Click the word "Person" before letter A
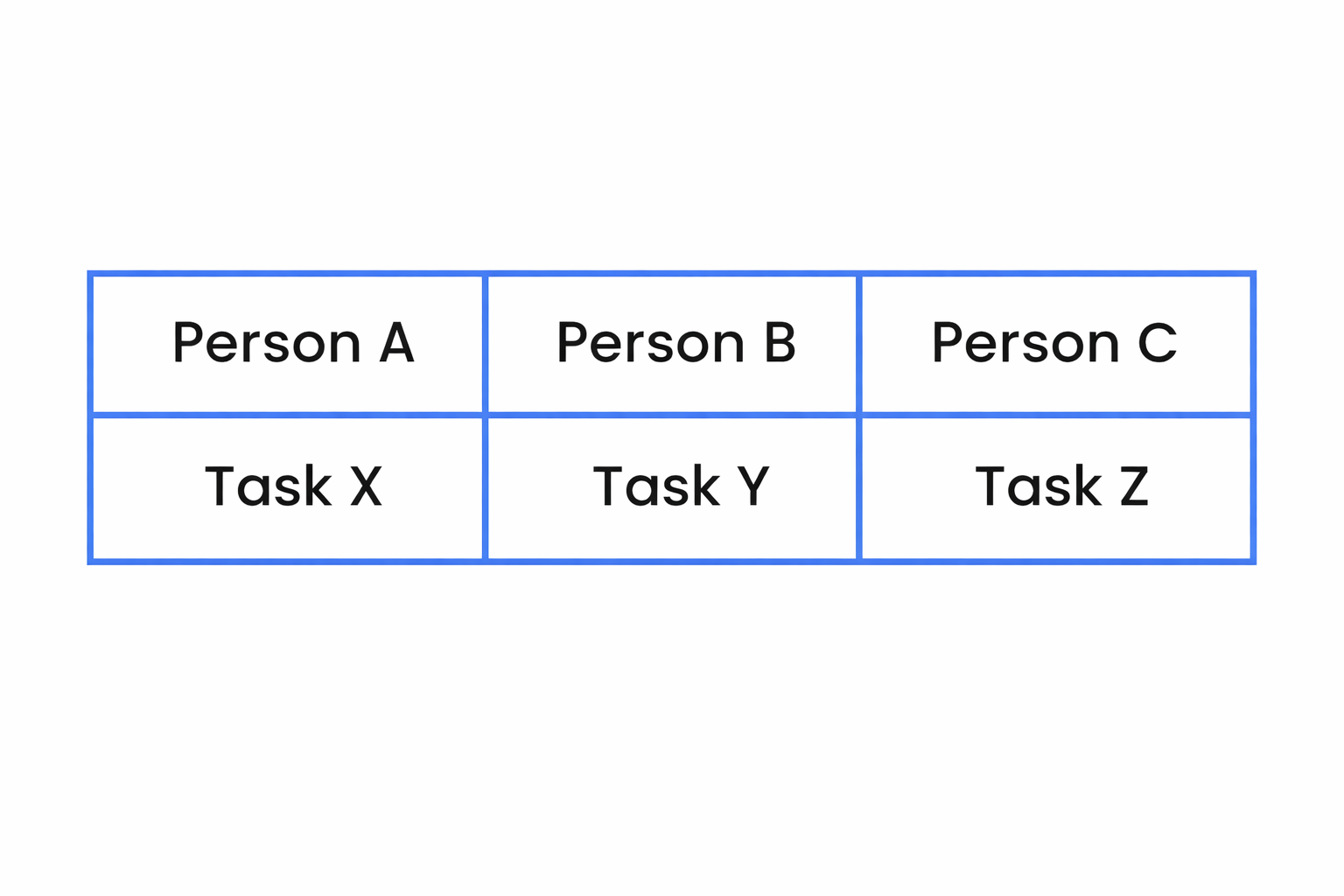 click(x=266, y=343)
